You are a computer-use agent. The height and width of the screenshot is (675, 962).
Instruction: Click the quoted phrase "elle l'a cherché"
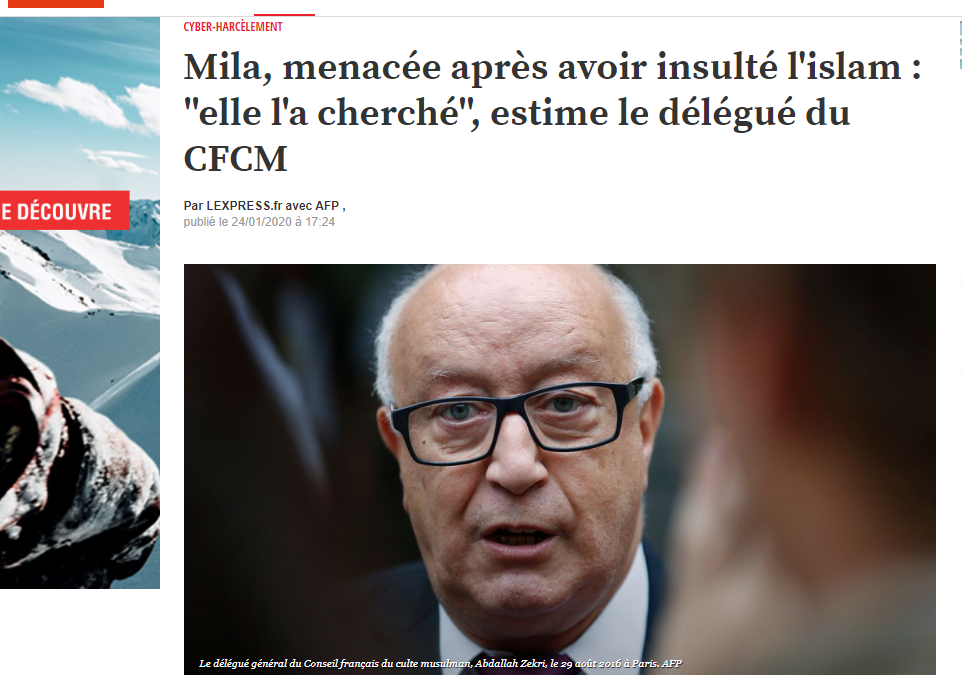point(331,113)
